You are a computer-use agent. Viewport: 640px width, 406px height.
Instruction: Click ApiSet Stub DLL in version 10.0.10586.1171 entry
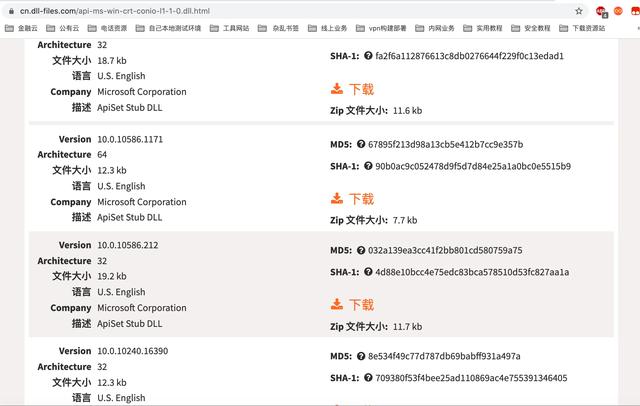tap(129, 217)
